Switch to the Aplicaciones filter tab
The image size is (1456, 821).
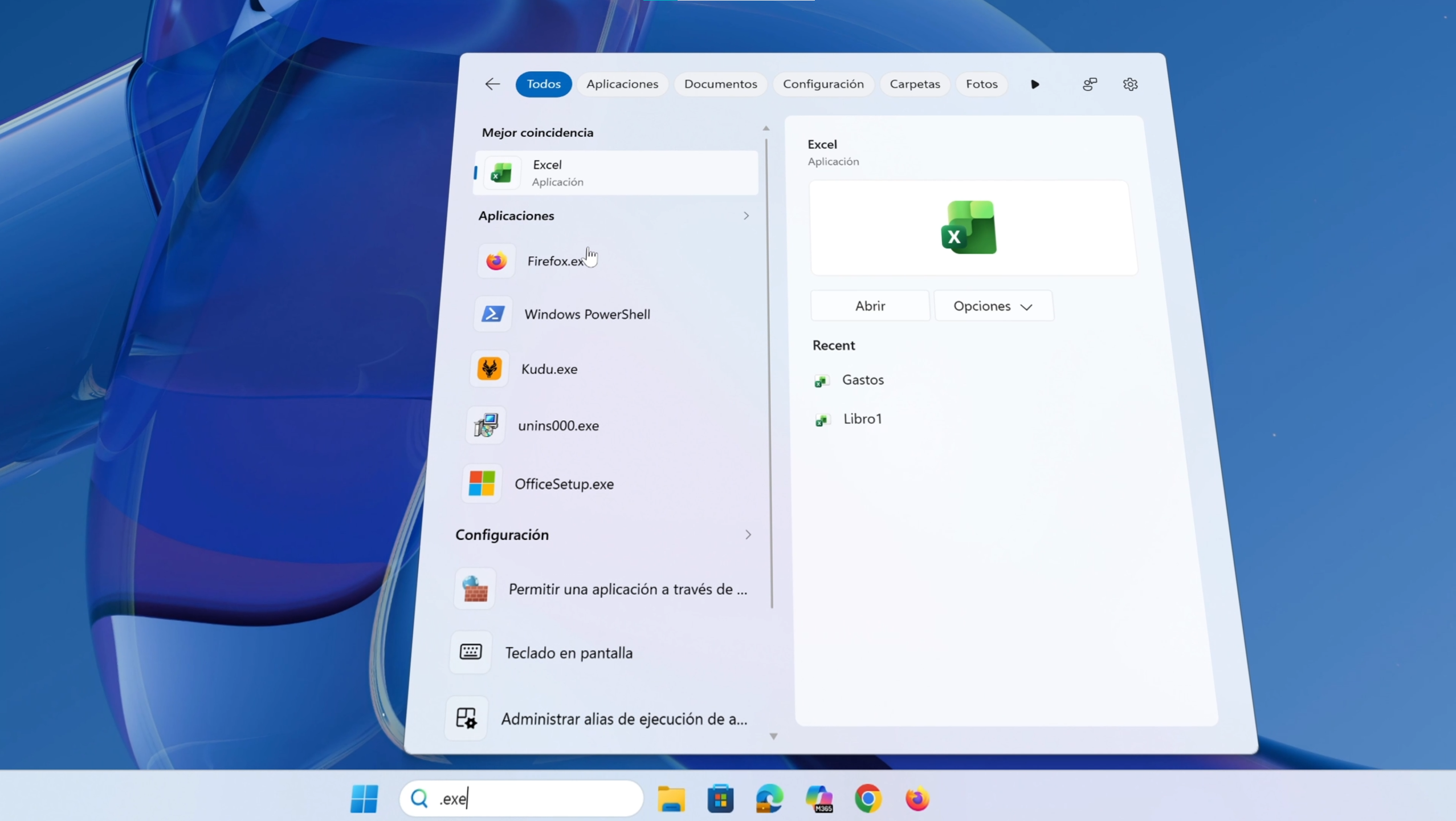tap(622, 84)
